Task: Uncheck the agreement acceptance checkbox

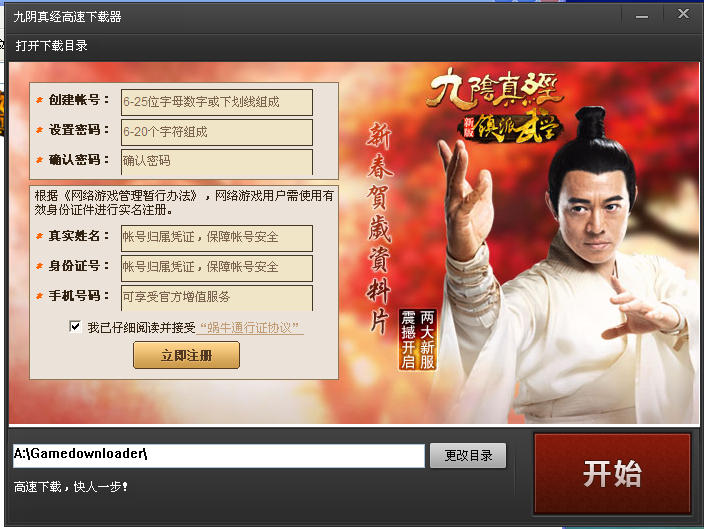Action: coord(75,326)
